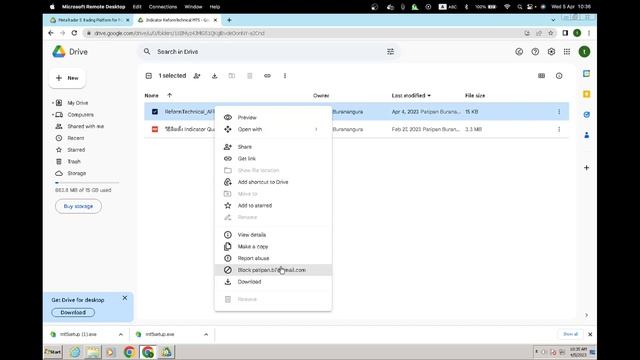
Task: Select Preview in the context menu
Action: coord(273,118)
